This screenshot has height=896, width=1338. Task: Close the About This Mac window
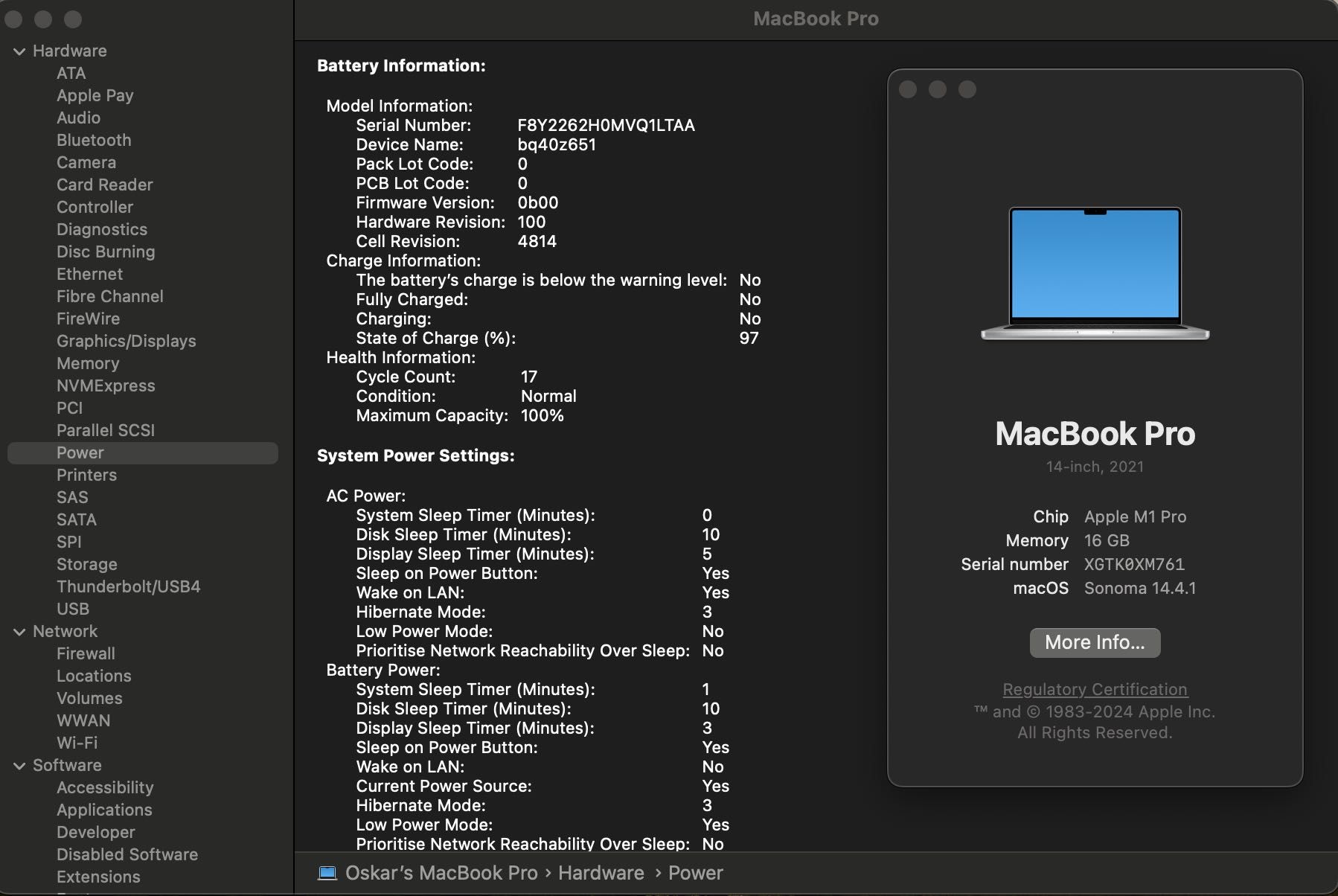point(908,89)
